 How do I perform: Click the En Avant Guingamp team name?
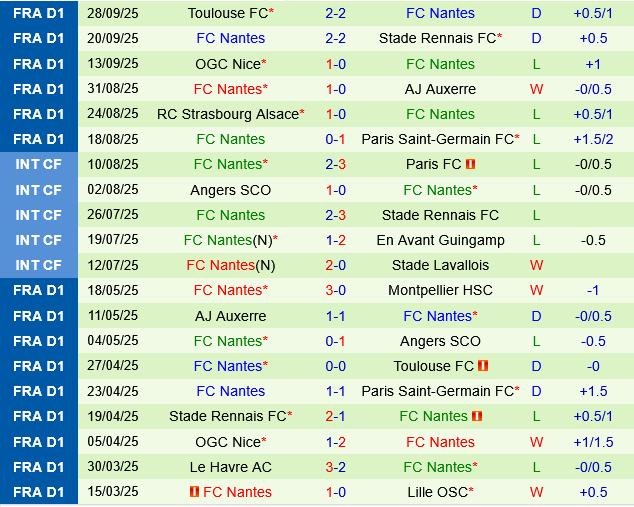(440, 240)
